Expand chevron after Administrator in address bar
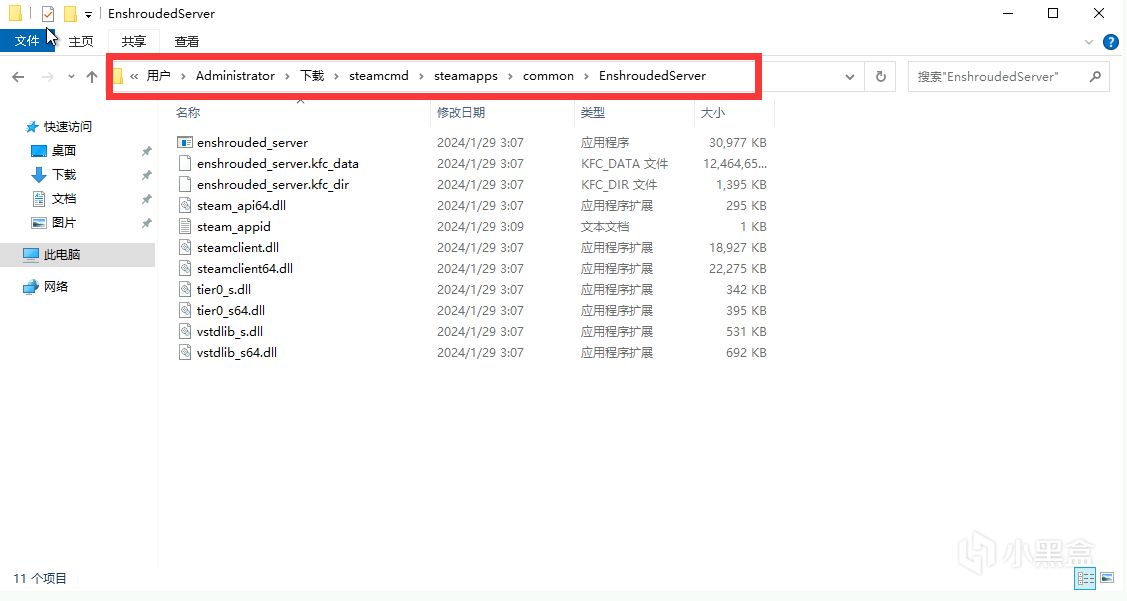The height and width of the screenshot is (601, 1127). pos(288,76)
